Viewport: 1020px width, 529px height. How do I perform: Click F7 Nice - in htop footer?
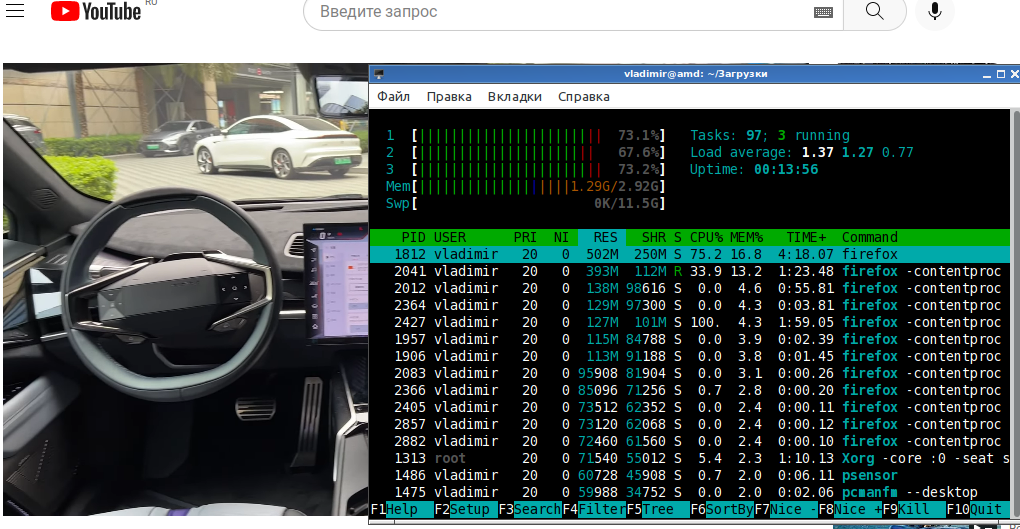click(786, 509)
